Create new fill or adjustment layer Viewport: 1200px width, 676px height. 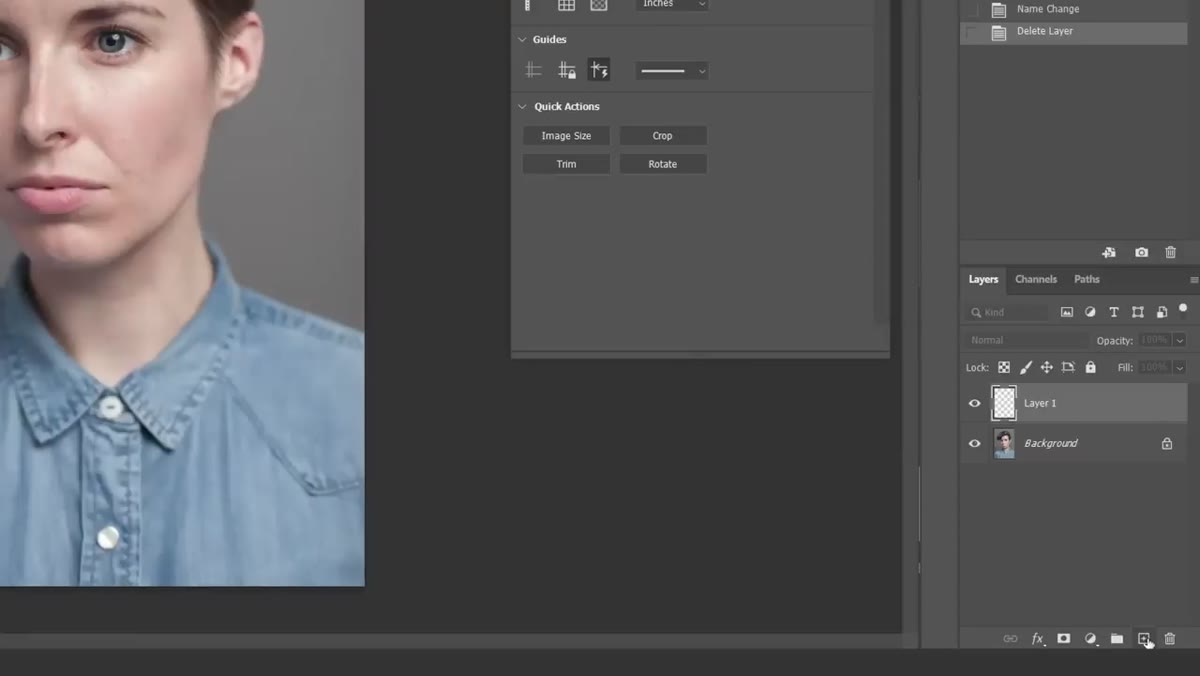point(1091,639)
